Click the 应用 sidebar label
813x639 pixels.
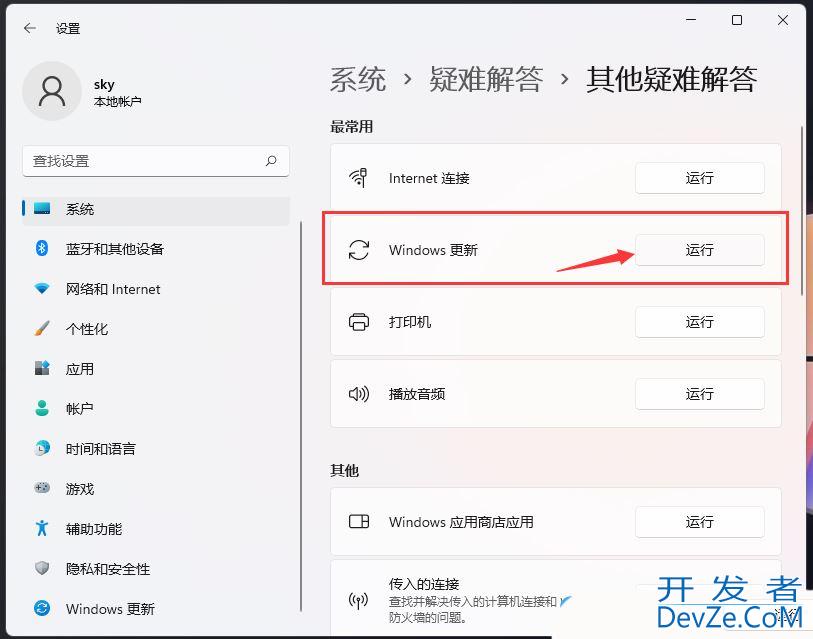coord(80,369)
